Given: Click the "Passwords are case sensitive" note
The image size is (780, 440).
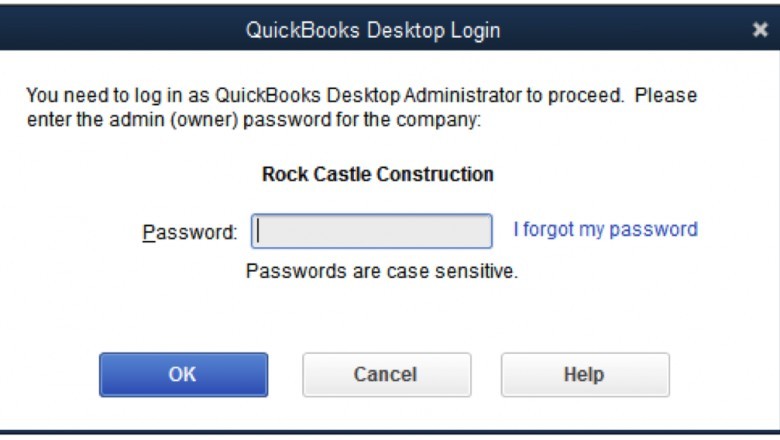Looking at the screenshot, I should click(x=382, y=270).
